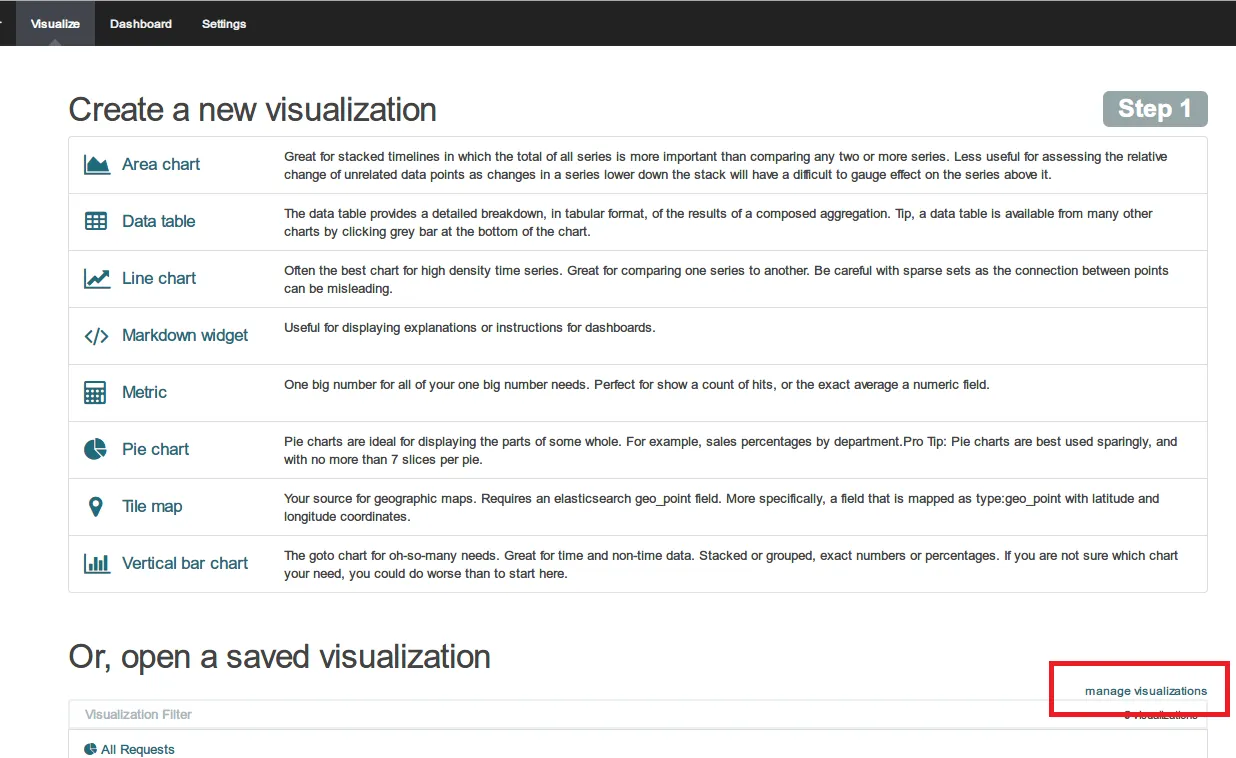The image size is (1236, 758).
Task: Switch to the Visualize tab
Action: pyautogui.click(x=55, y=22)
